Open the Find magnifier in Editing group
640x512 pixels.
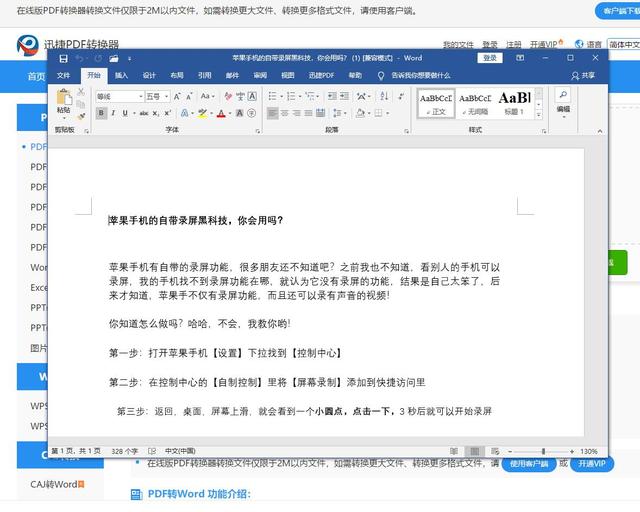(x=563, y=95)
